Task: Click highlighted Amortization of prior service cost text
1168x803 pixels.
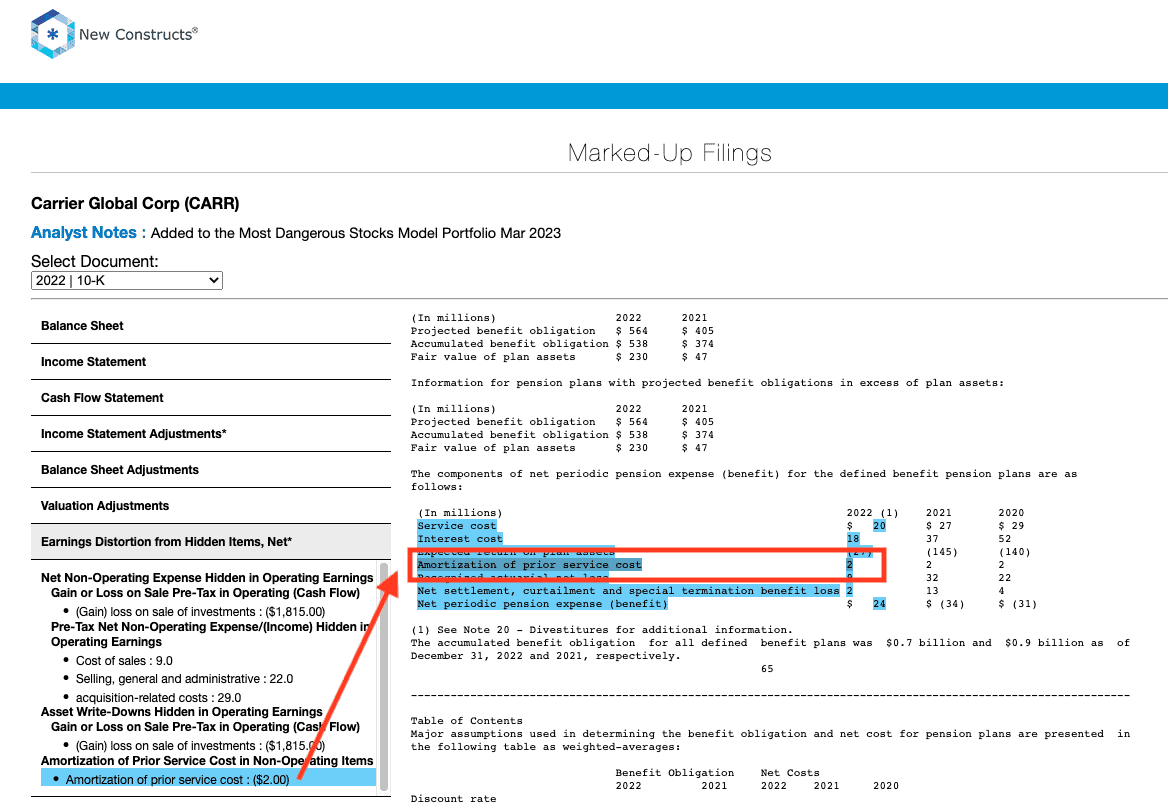Action: (529, 565)
